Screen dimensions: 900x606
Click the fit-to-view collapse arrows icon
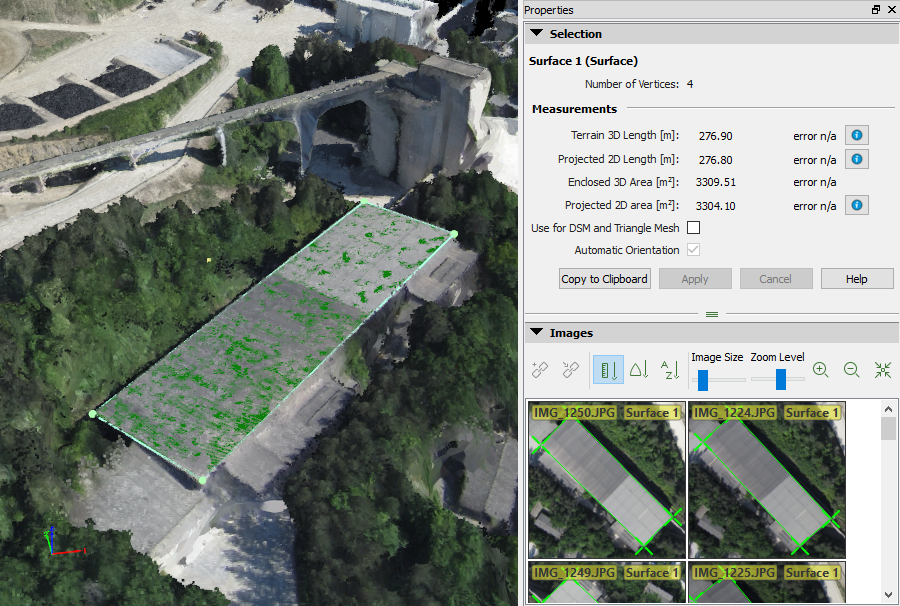tap(883, 370)
